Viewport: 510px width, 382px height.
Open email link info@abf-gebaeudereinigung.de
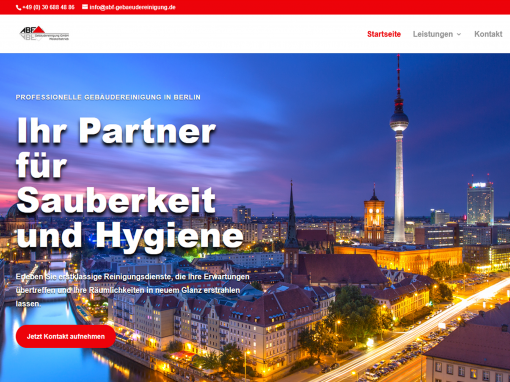click(x=132, y=7)
